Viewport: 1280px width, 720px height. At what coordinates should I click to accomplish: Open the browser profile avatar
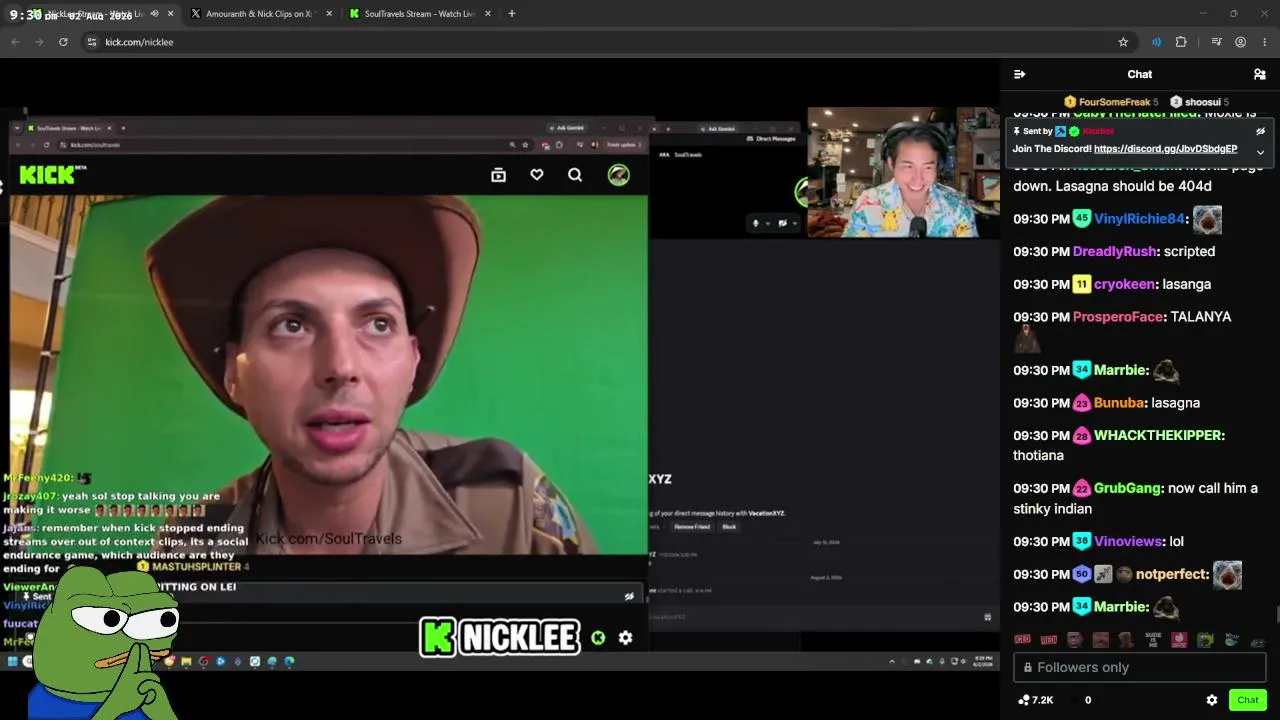click(1240, 42)
